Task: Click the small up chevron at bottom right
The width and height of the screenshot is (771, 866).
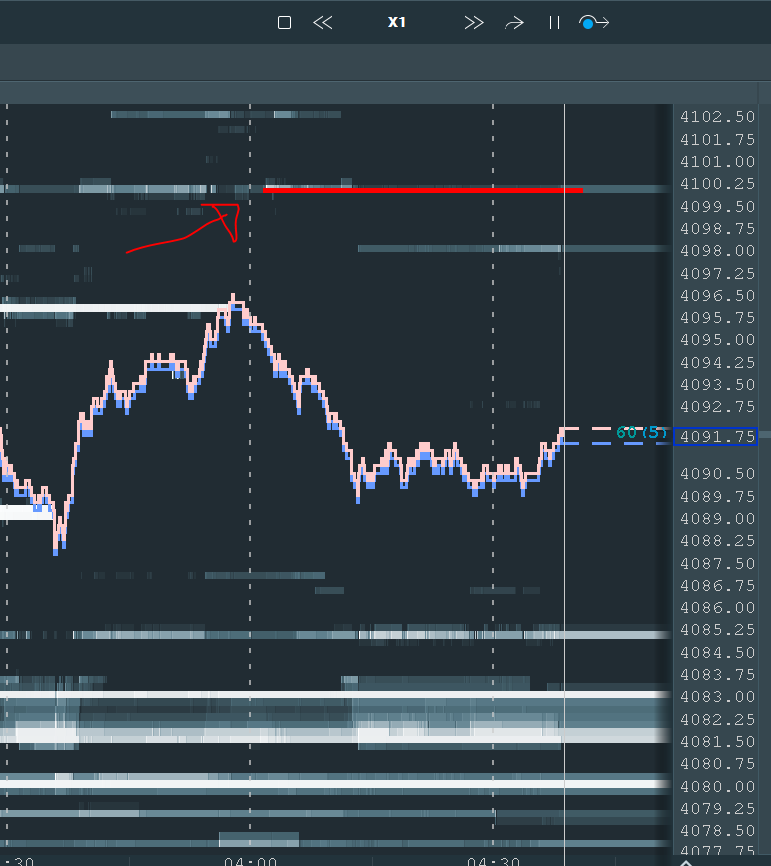Action: (686, 860)
